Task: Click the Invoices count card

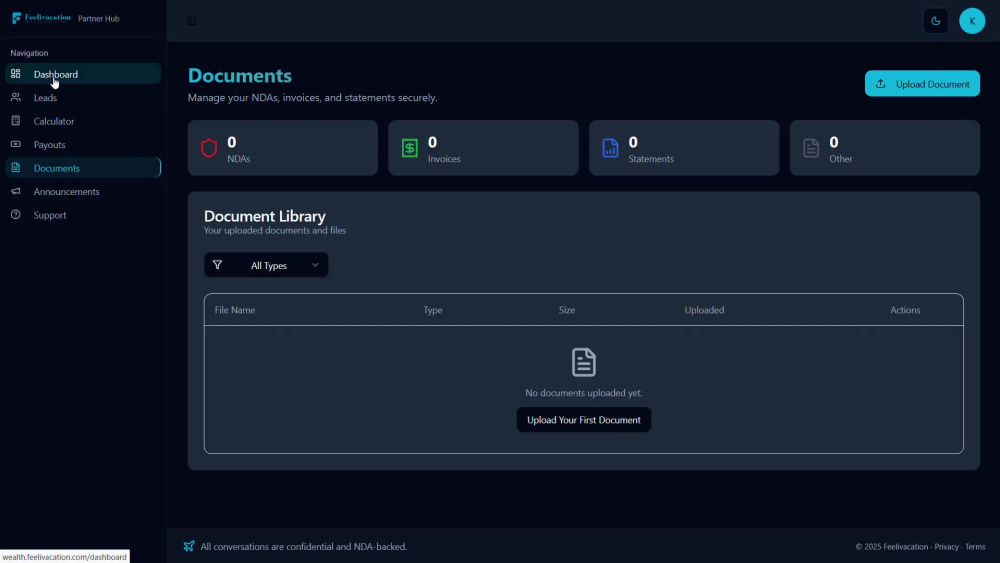Action: 483,148
